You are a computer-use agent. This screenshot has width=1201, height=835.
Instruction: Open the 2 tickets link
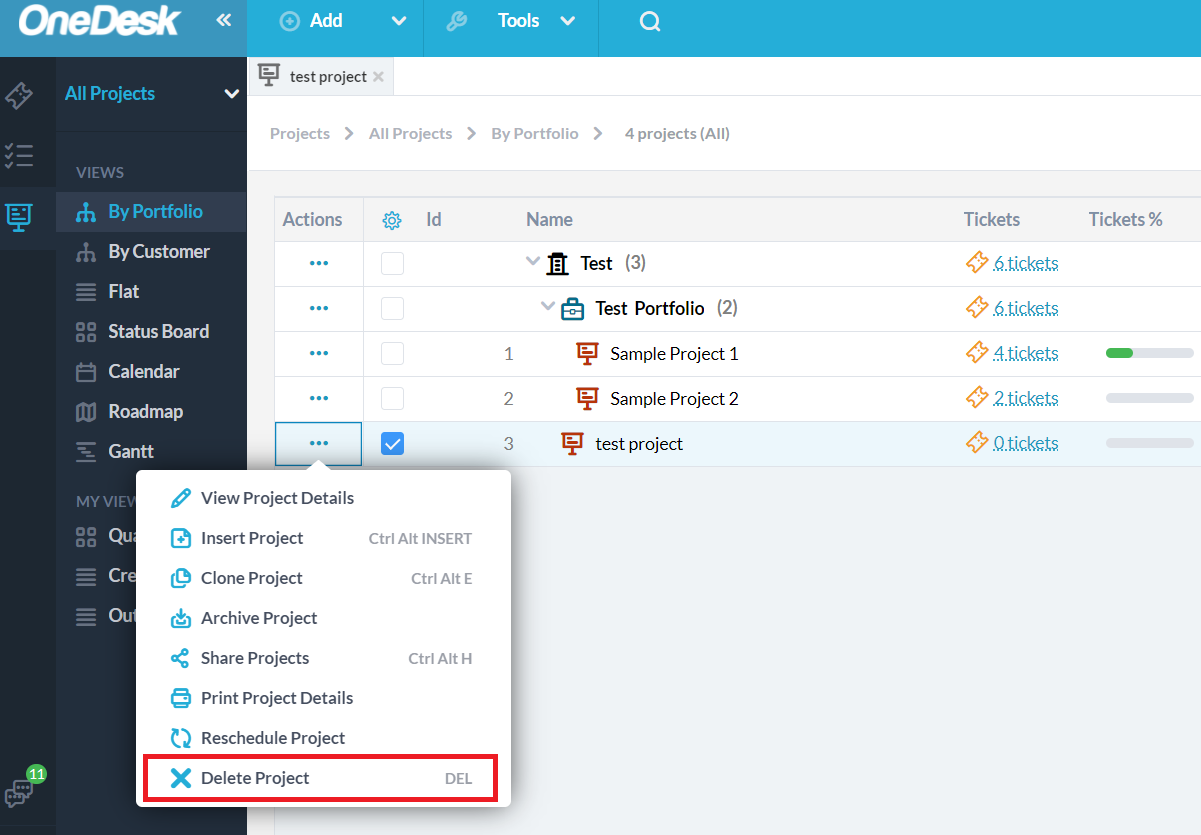pyautogui.click(x=1026, y=398)
